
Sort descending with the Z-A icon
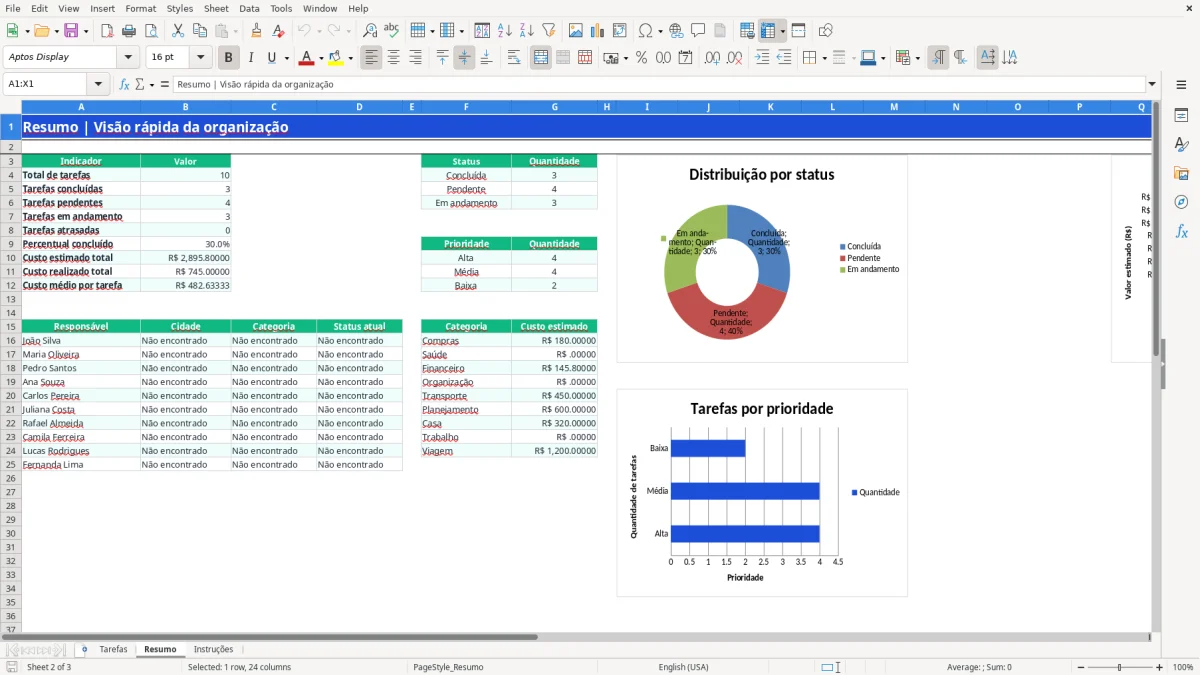point(526,31)
